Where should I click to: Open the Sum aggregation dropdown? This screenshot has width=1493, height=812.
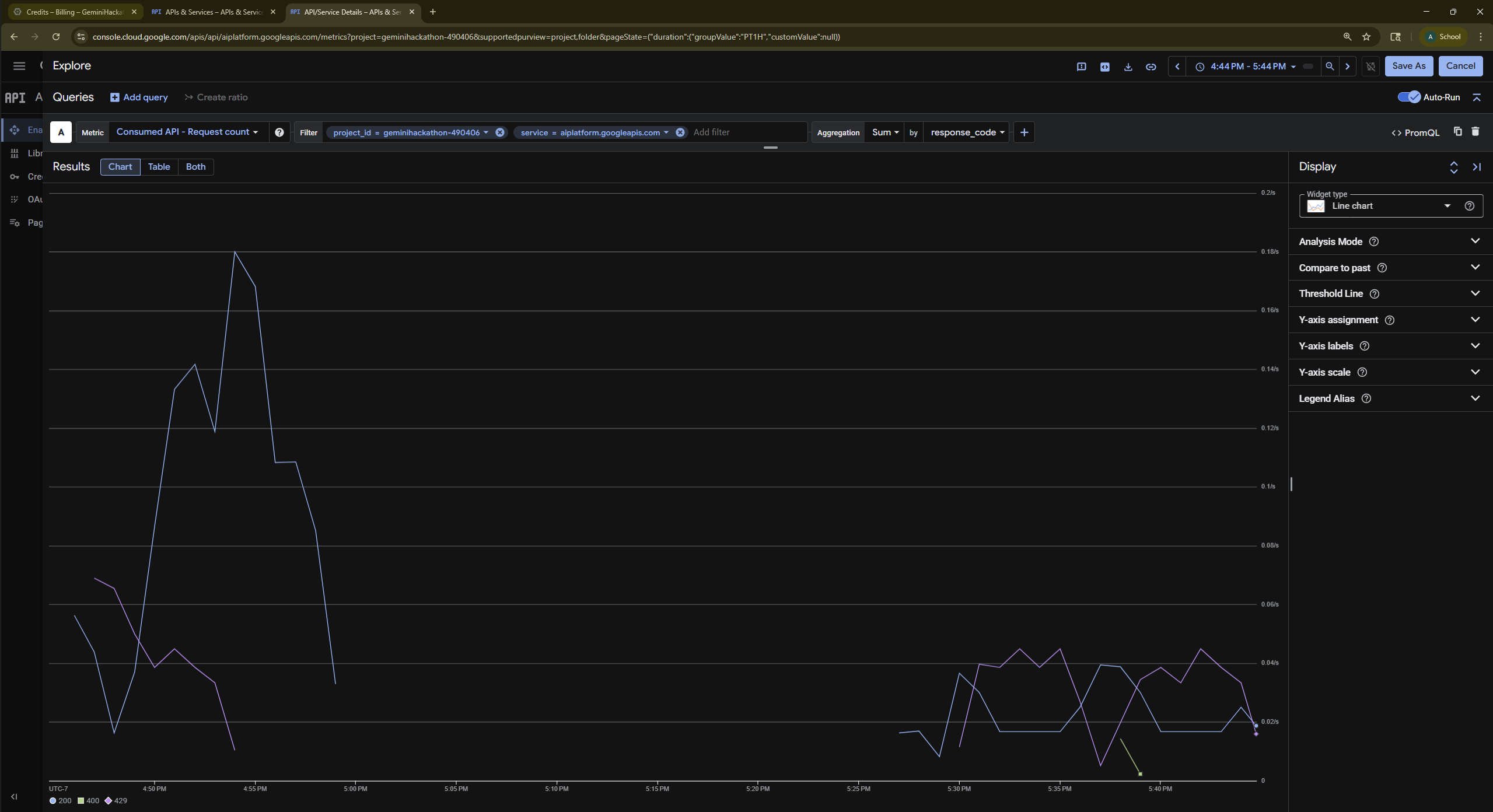click(x=884, y=132)
